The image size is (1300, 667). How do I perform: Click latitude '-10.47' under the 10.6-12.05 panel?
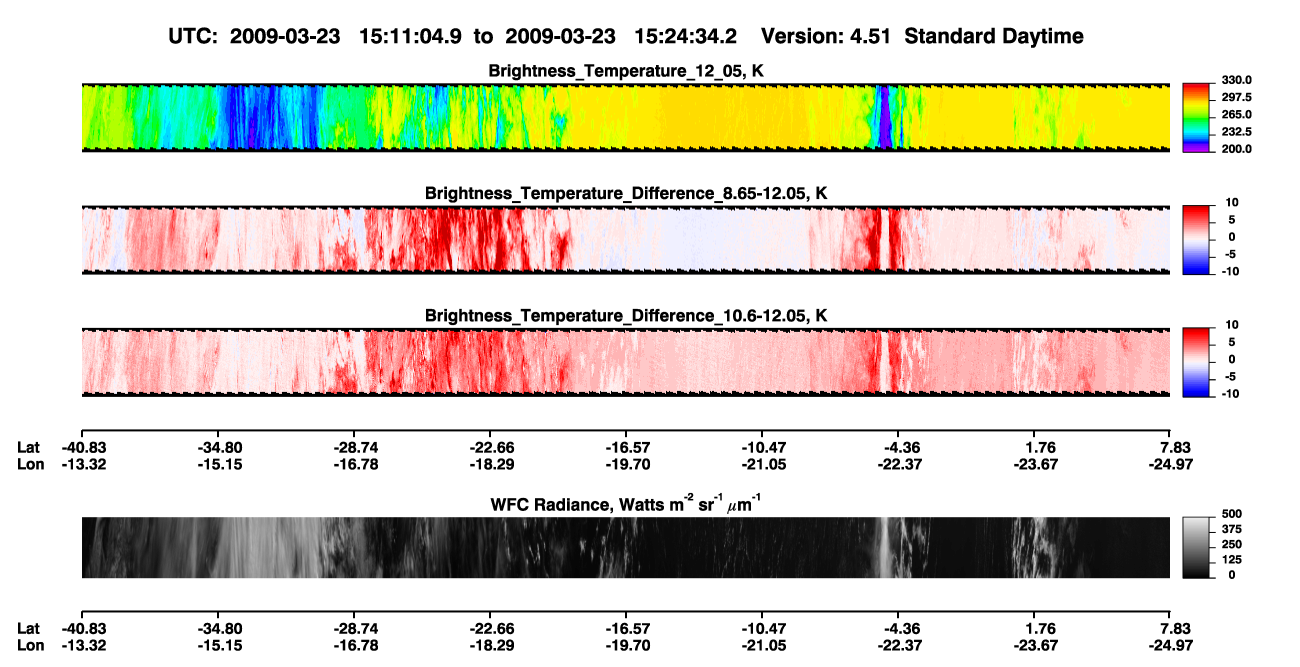[x=762, y=447]
